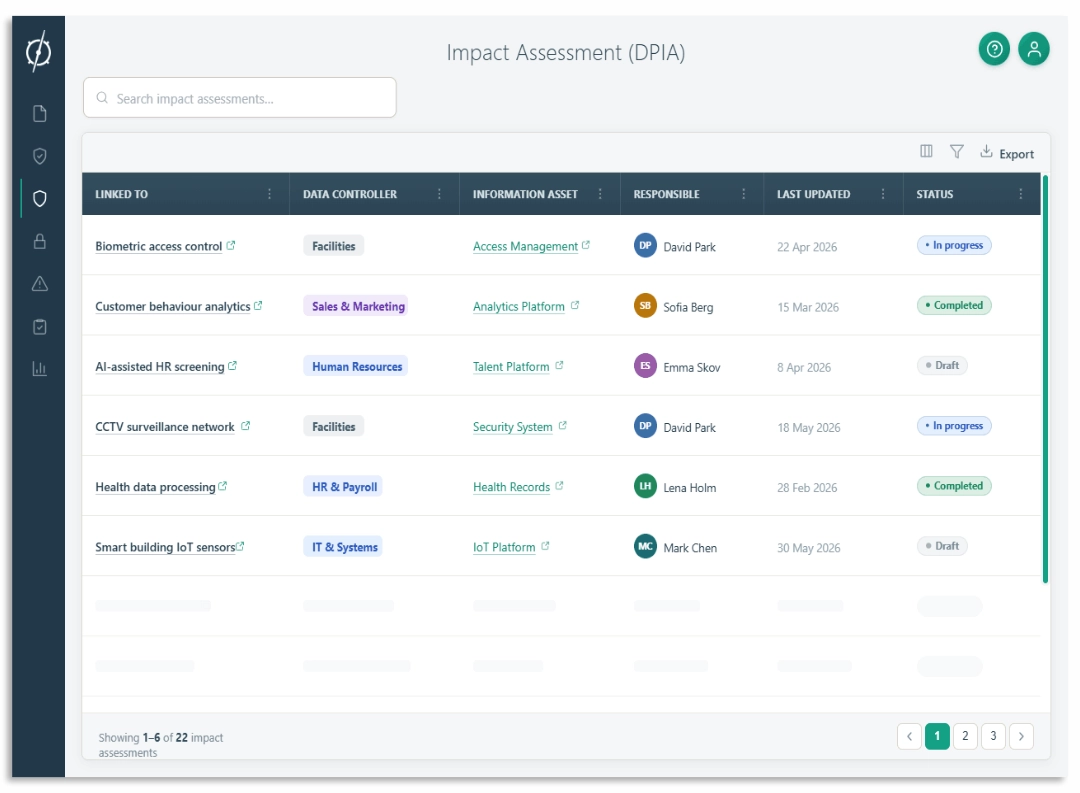
Task: Open the Biometric access control link
Action: point(158,247)
